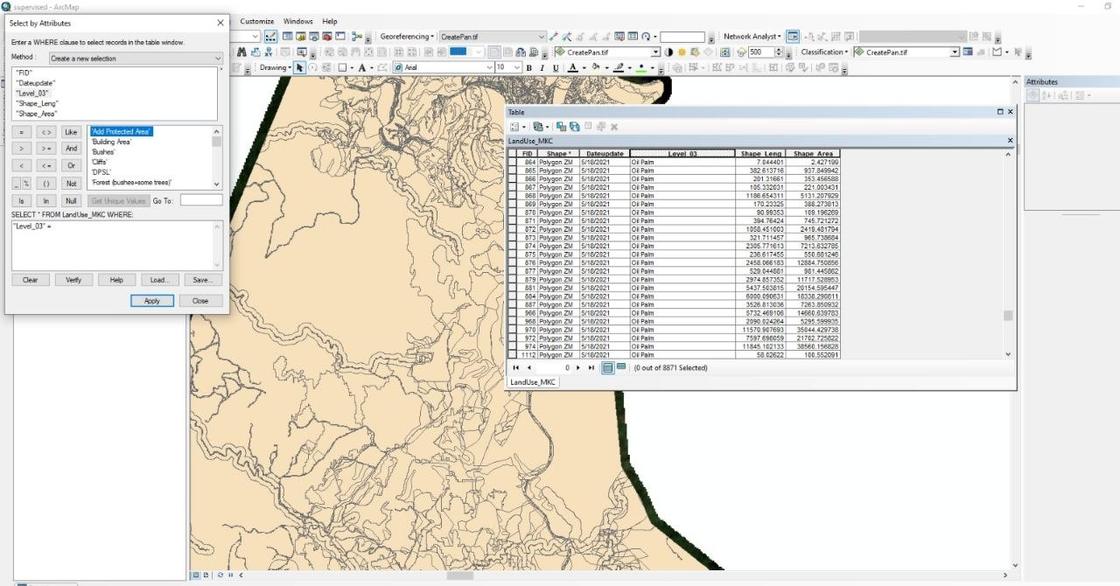Click the Load... button
Viewport: 1120px width, 586px height.
pyautogui.click(x=159, y=279)
